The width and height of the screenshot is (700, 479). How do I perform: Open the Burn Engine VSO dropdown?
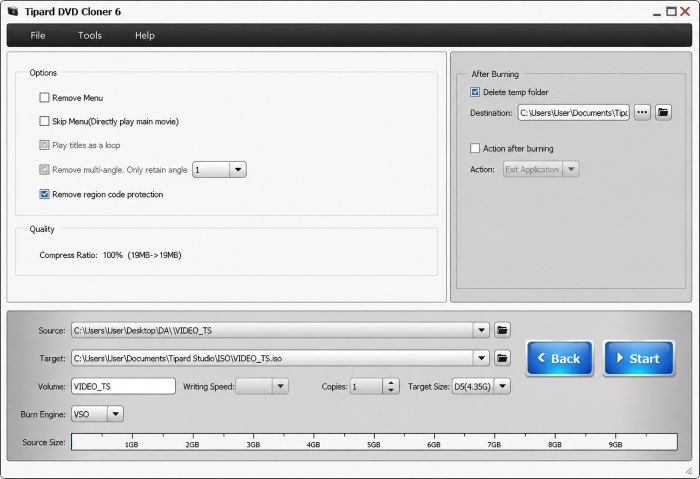115,414
